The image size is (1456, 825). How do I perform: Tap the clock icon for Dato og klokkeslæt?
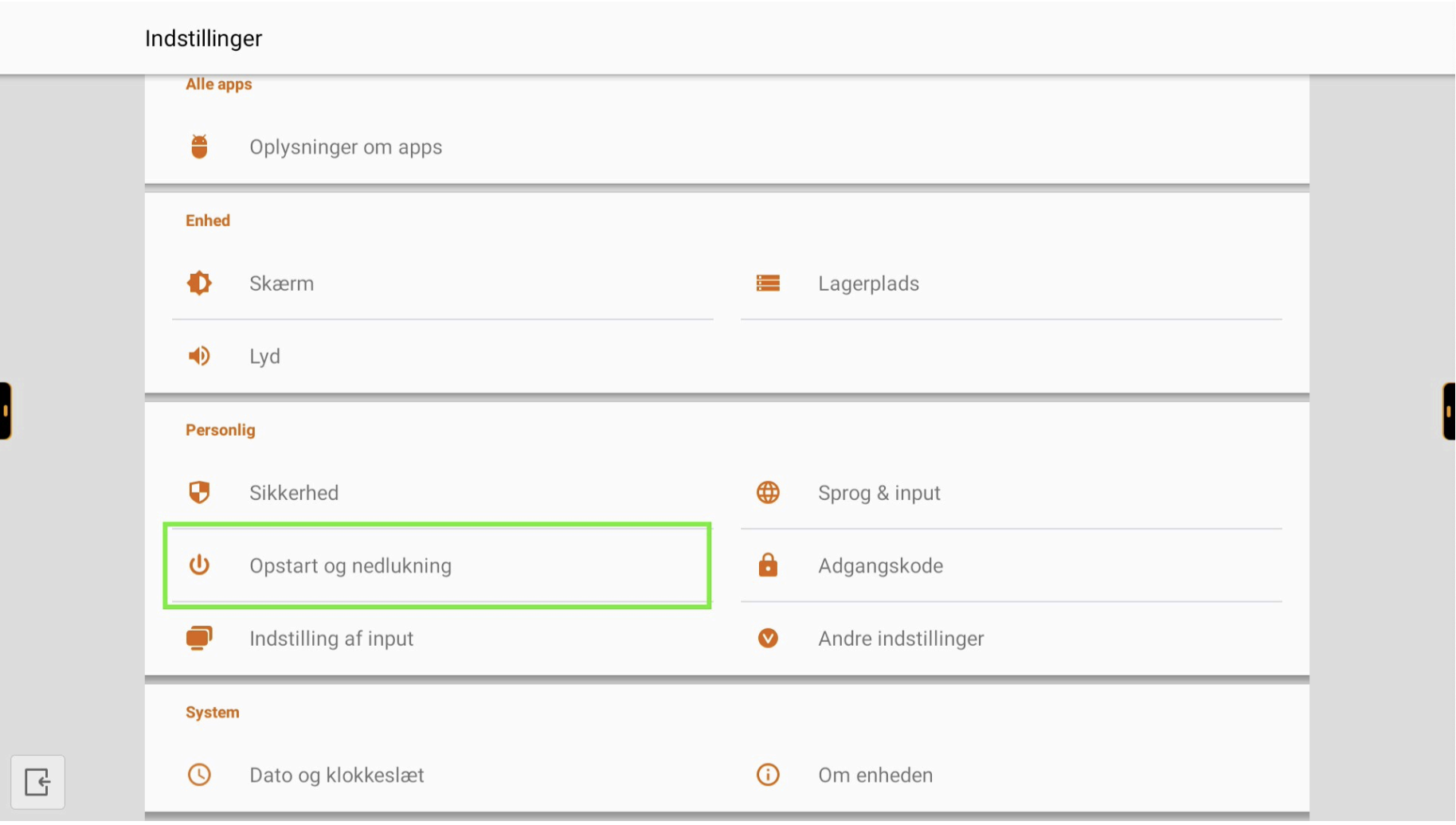point(199,774)
